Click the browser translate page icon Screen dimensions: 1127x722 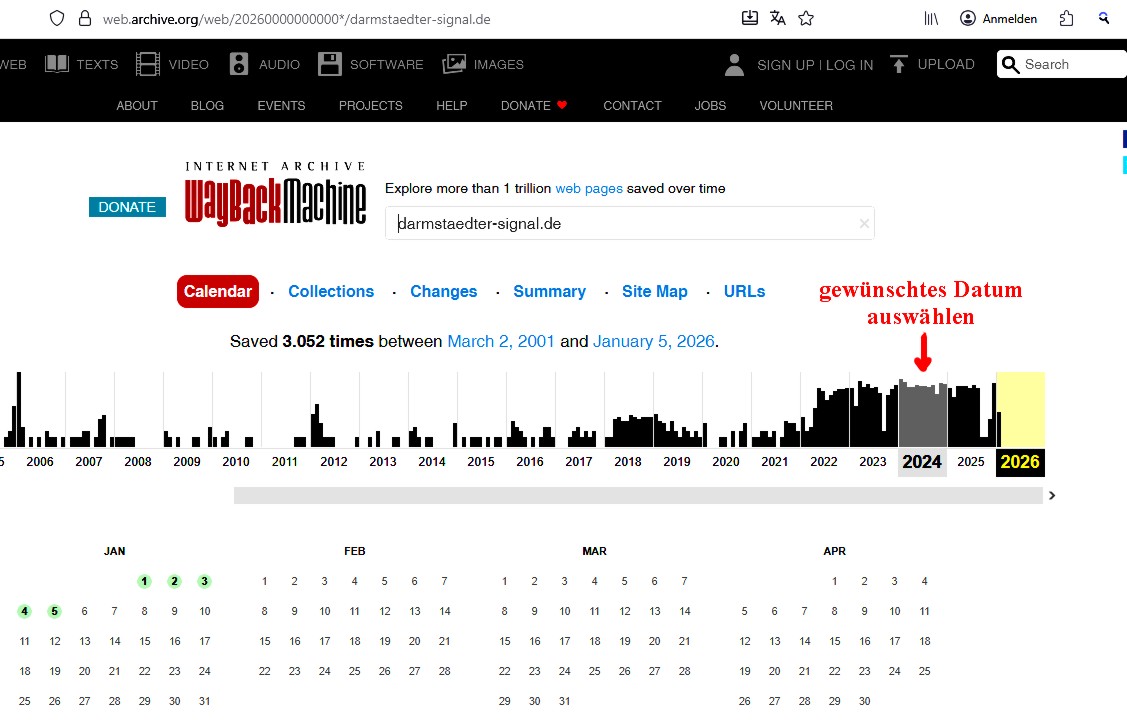point(778,18)
